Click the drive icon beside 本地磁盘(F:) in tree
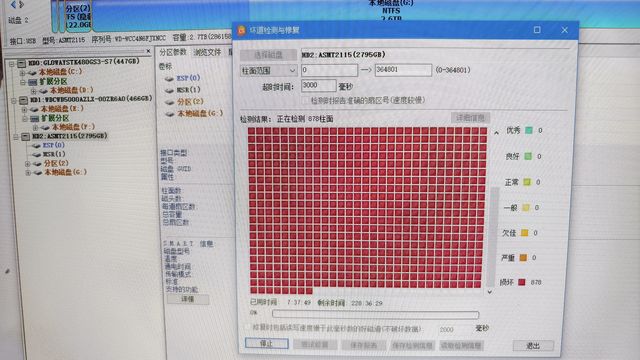 pos(45,128)
